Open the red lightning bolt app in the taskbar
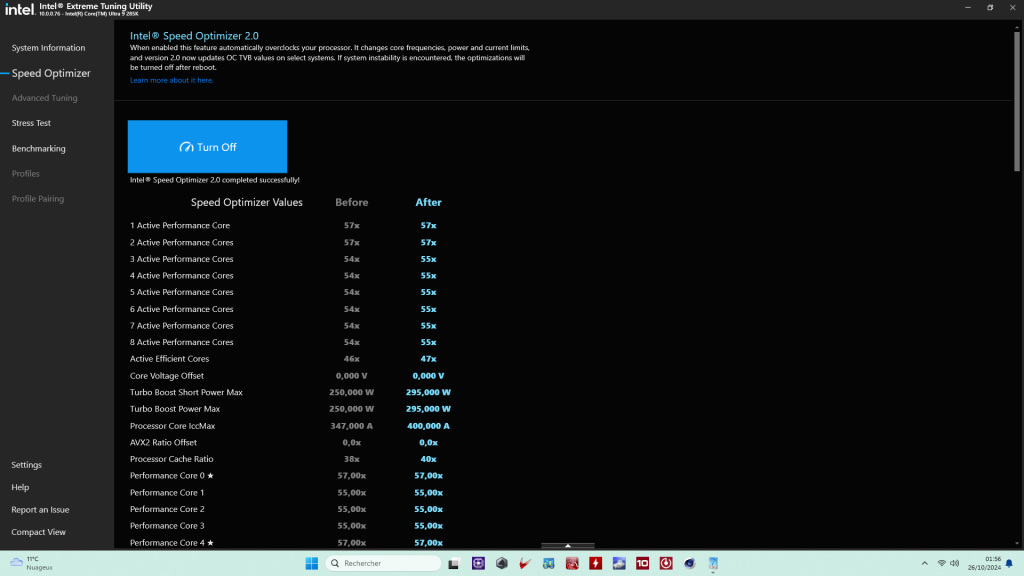The width and height of the screenshot is (1024, 576). pyautogui.click(x=596, y=563)
